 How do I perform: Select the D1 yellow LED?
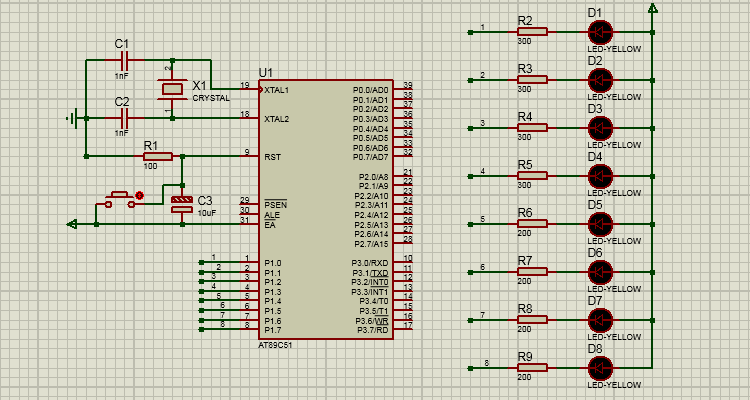point(600,33)
